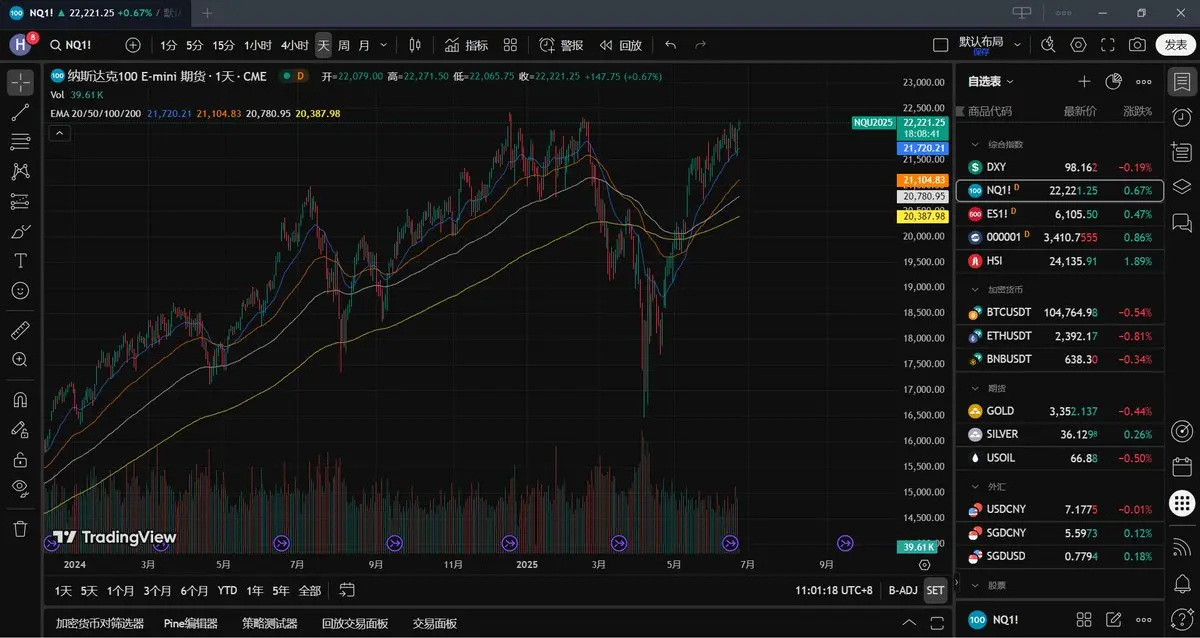Open the patterns drawing tool
The width and height of the screenshot is (1200, 638).
point(20,172)
